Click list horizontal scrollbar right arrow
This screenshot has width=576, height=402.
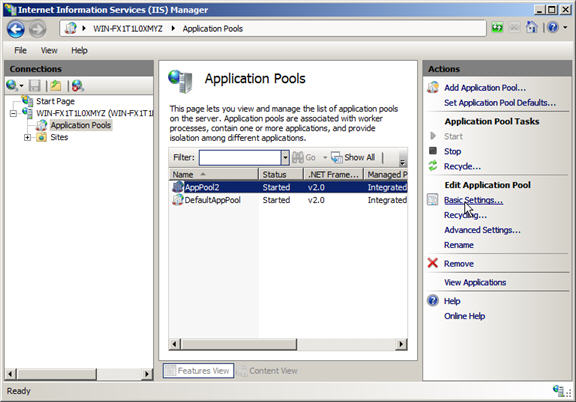[402, 344]
